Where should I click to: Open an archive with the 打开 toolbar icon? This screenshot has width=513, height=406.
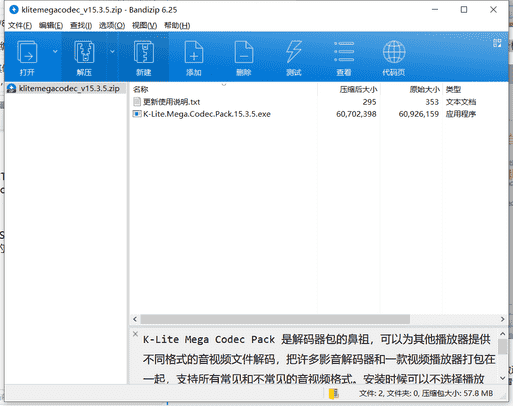(27, 57)
